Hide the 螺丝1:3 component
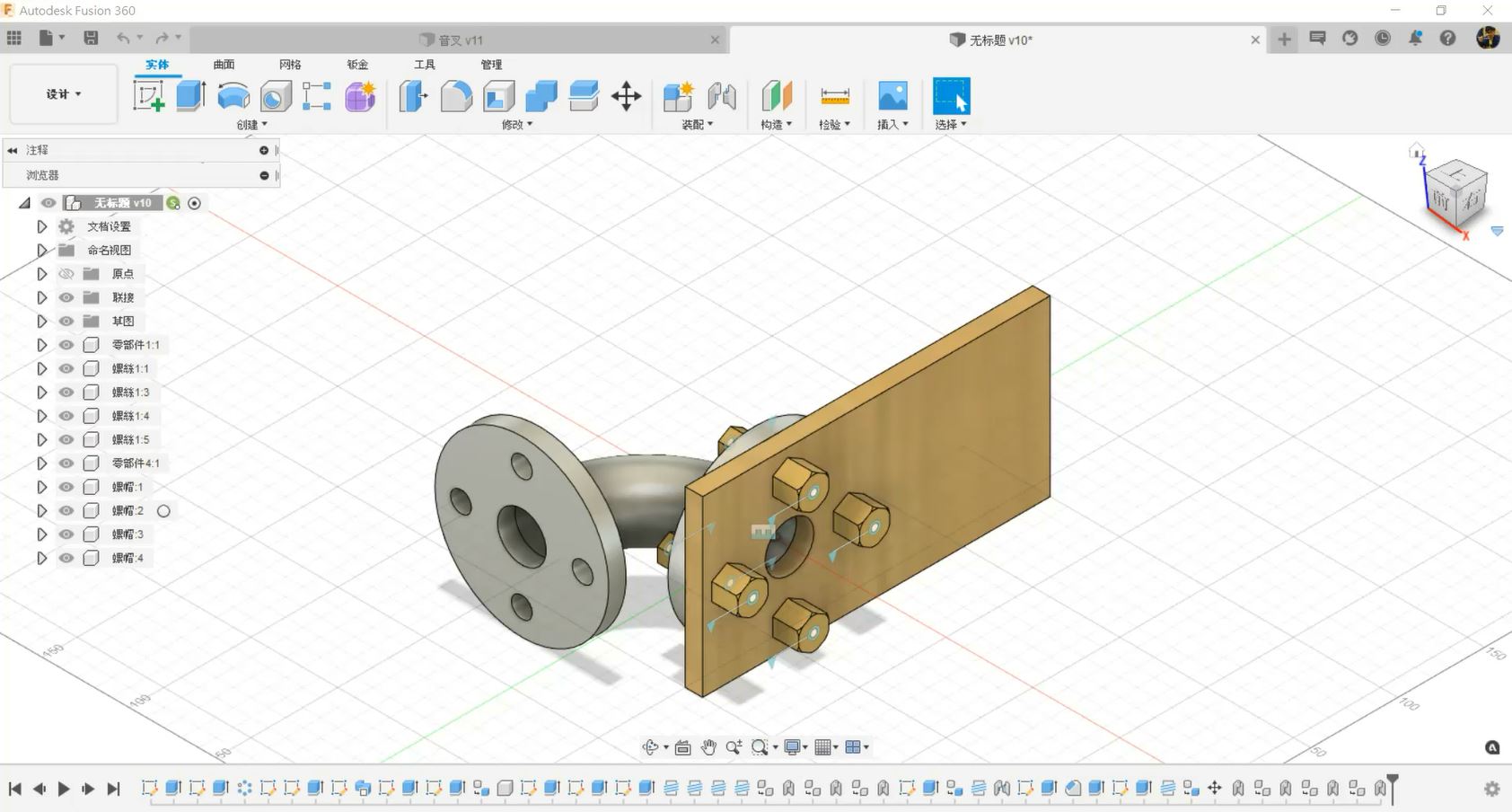The image size is (1512, 812). [x=66, y=393]
